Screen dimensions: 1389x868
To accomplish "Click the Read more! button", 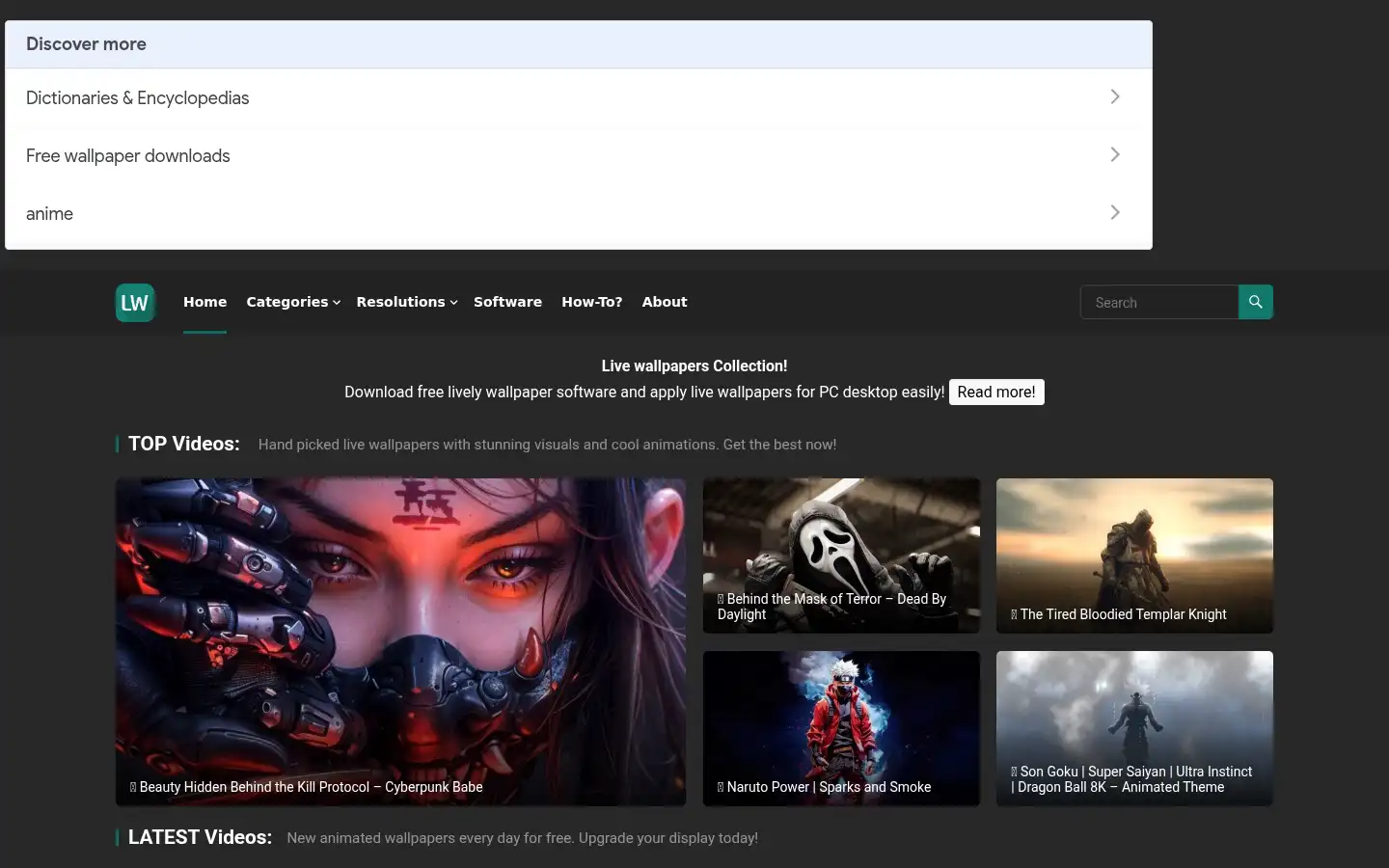I will pos(996,392).
